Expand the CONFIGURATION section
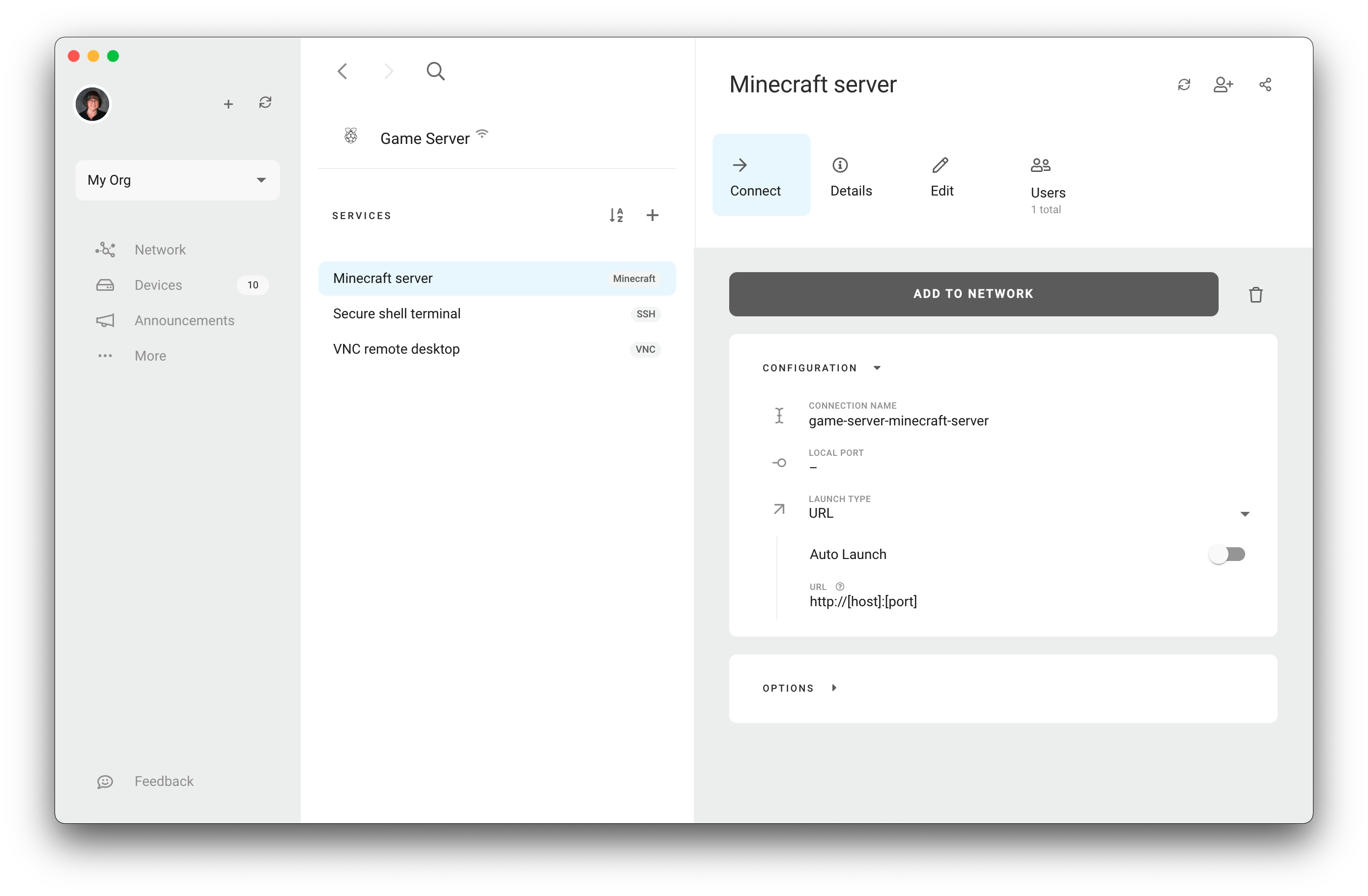Screen dimensions: 1368x896 pos(878,368)
